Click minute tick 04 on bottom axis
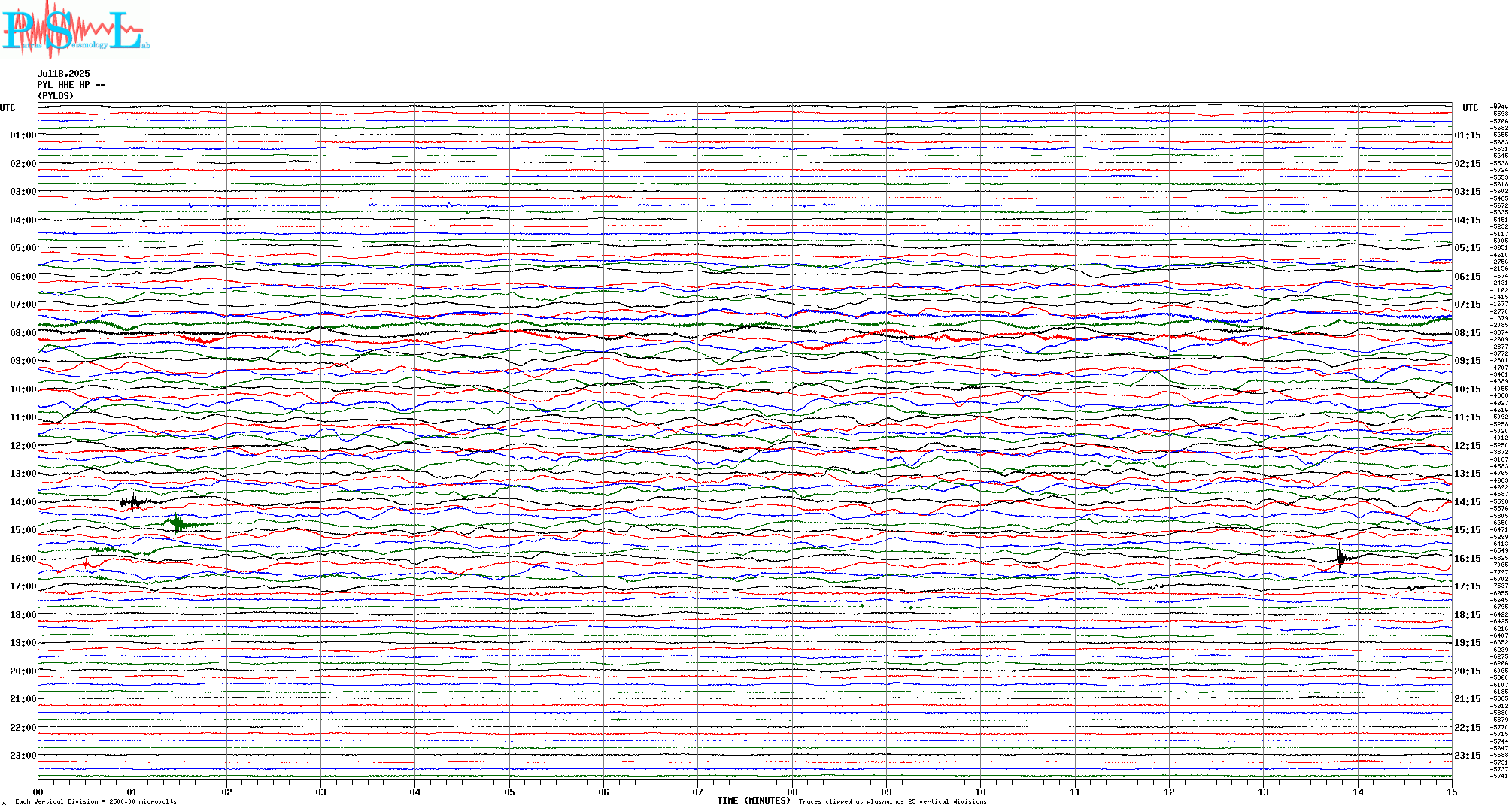Image resolution: width=1512 pixels, height=812 pixels. coord(415,792)
